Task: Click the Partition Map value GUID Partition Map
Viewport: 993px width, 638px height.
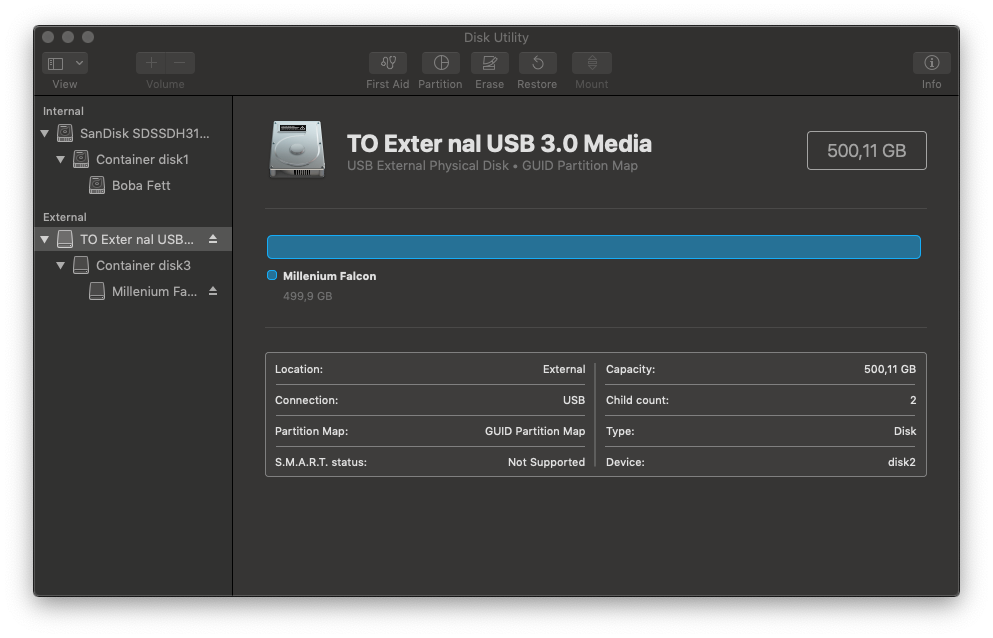Action: [x=534, y=431]
